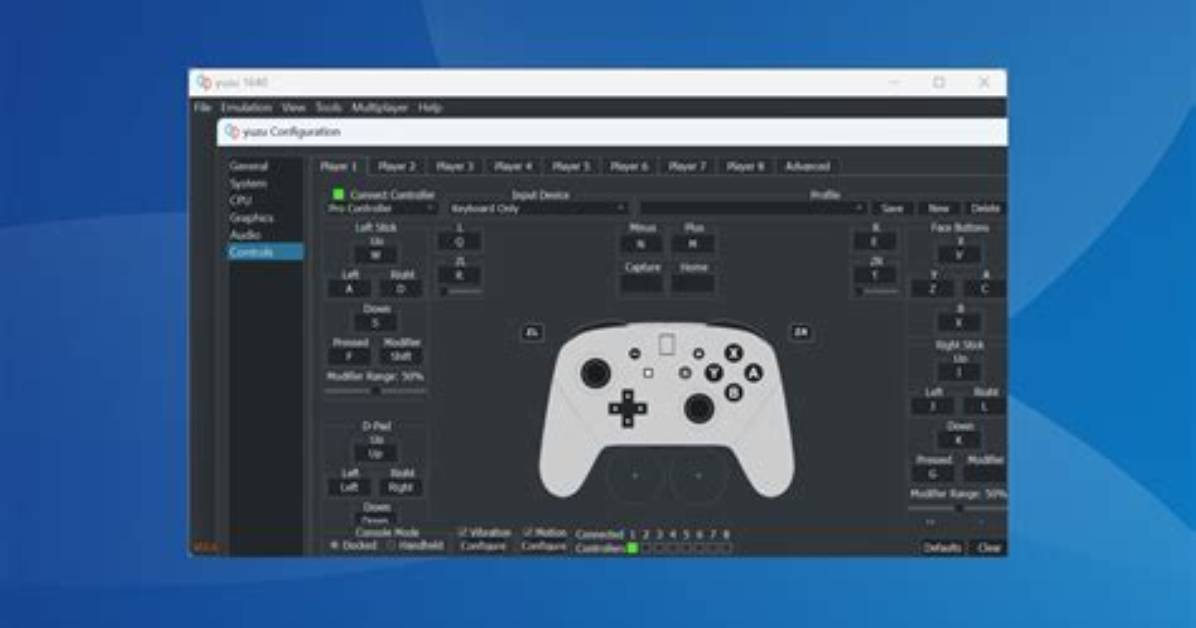1196x628 pixels.
Task: Adjust the ZL trigger threshold slider
Action: point(460,292)
